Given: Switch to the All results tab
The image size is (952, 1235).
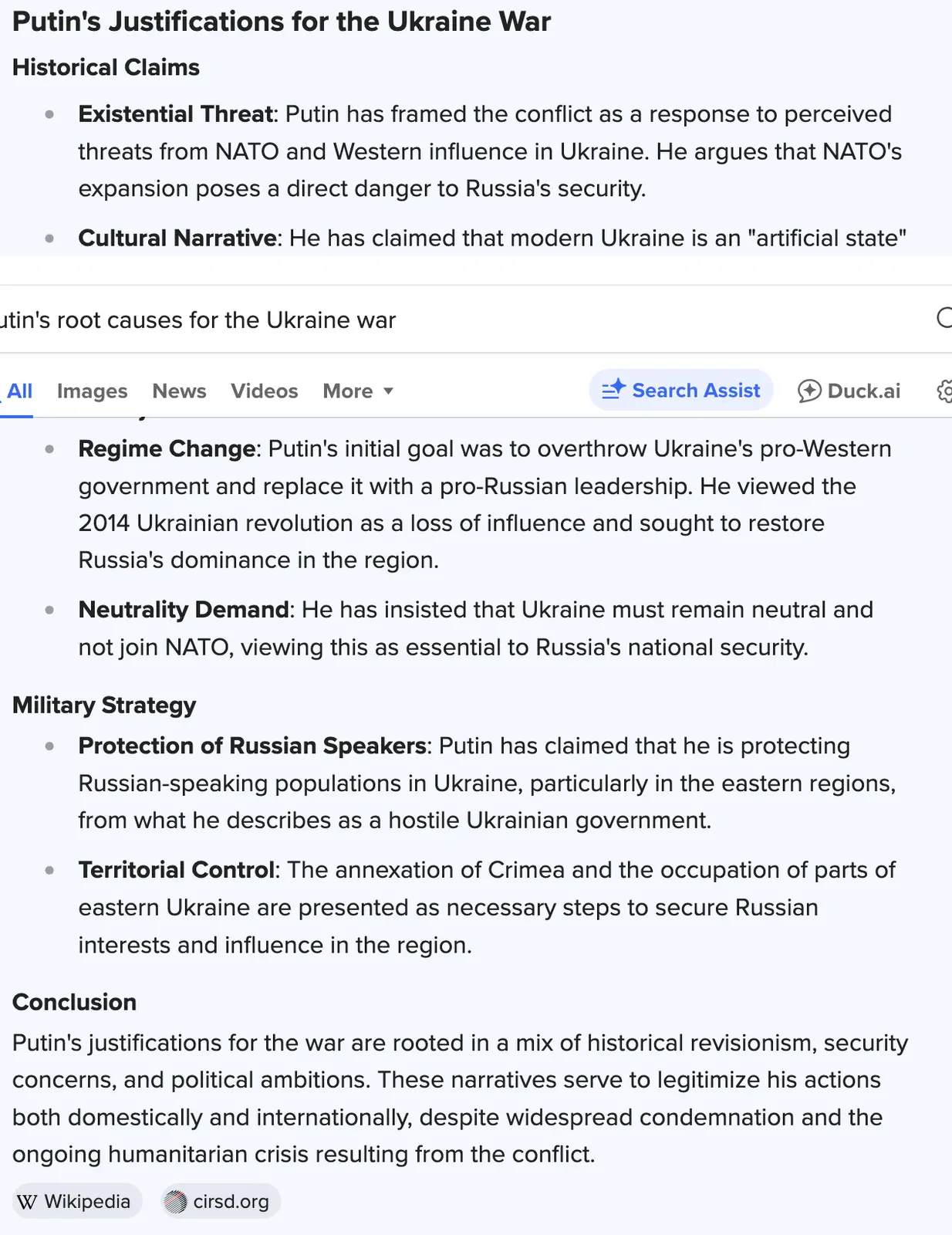Looking at the screenshot, I should pos(19,391).
